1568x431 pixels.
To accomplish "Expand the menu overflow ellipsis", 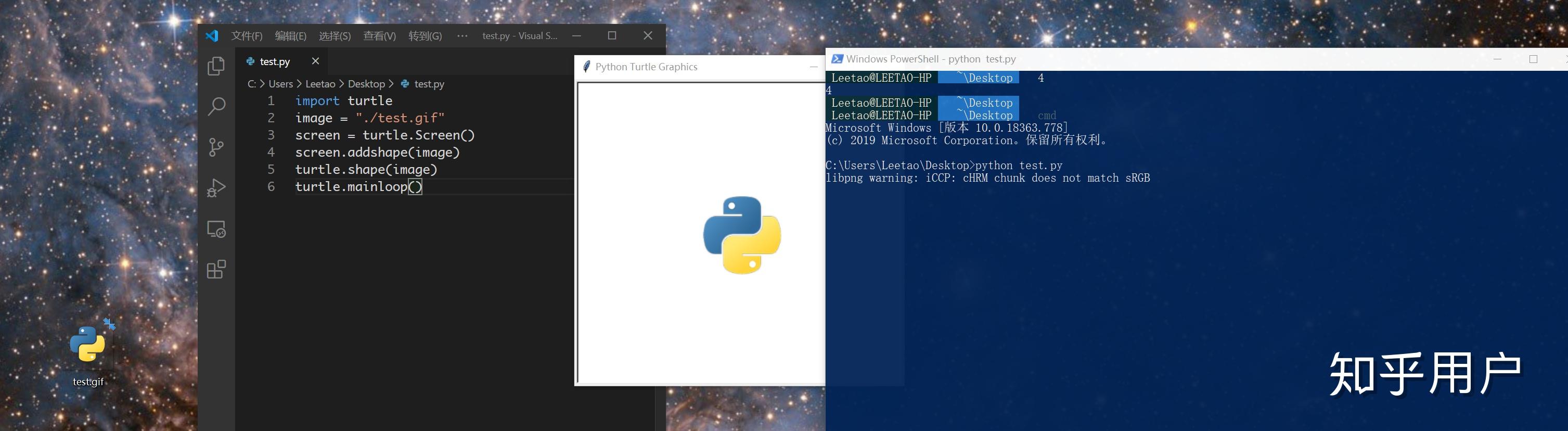I will pos(462,36).
